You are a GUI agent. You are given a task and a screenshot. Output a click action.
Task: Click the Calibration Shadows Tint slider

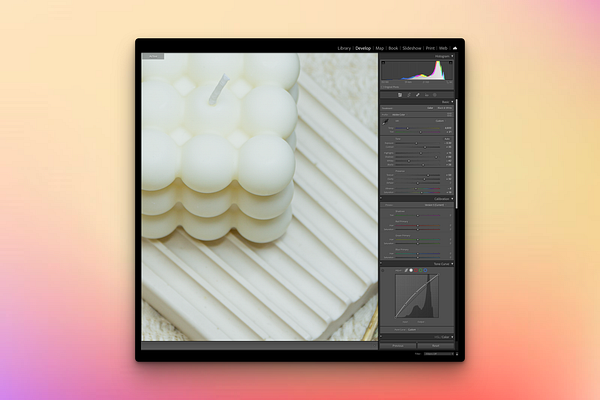417,216
